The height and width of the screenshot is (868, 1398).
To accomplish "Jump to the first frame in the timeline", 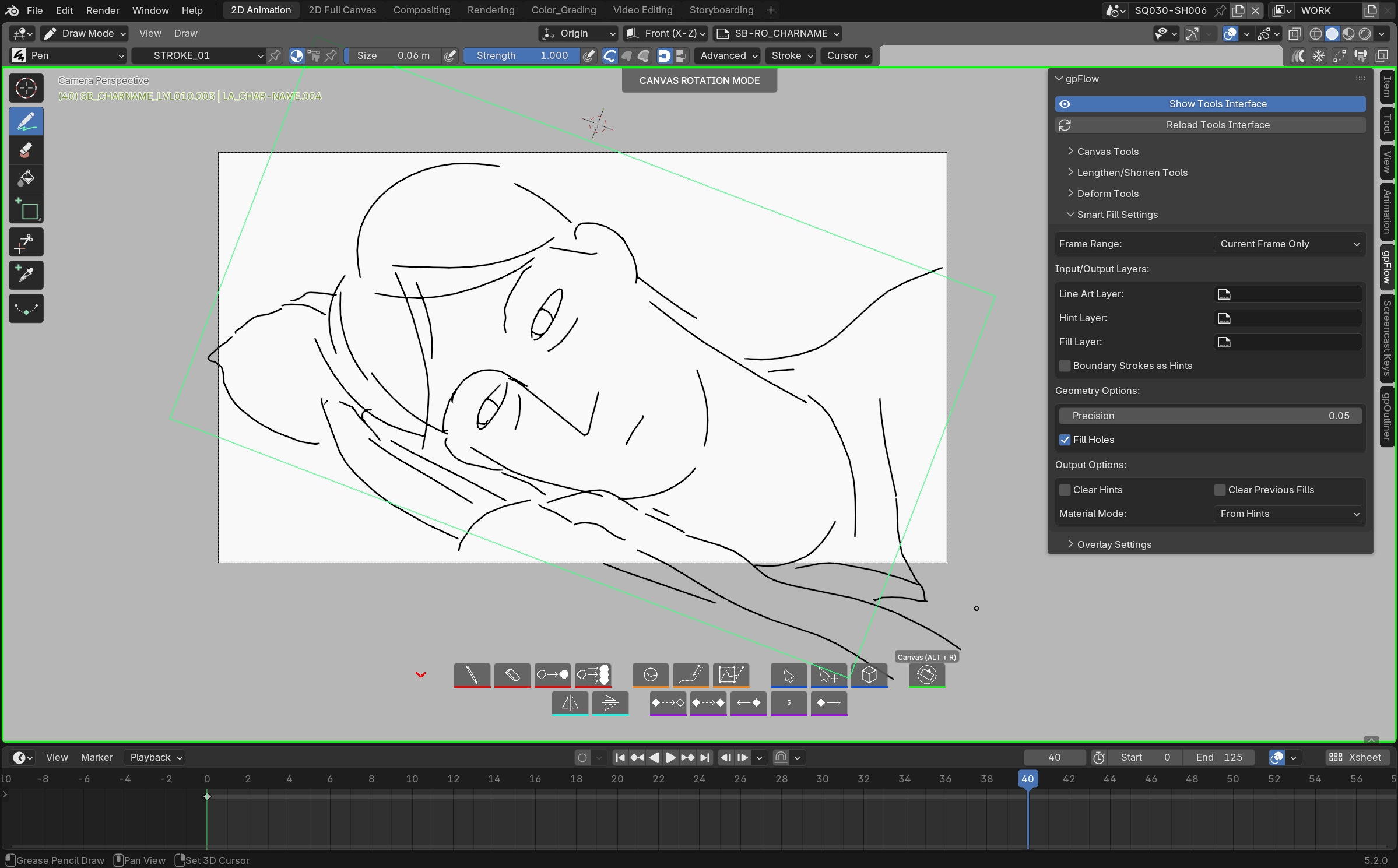I will (x=620, y=757).
